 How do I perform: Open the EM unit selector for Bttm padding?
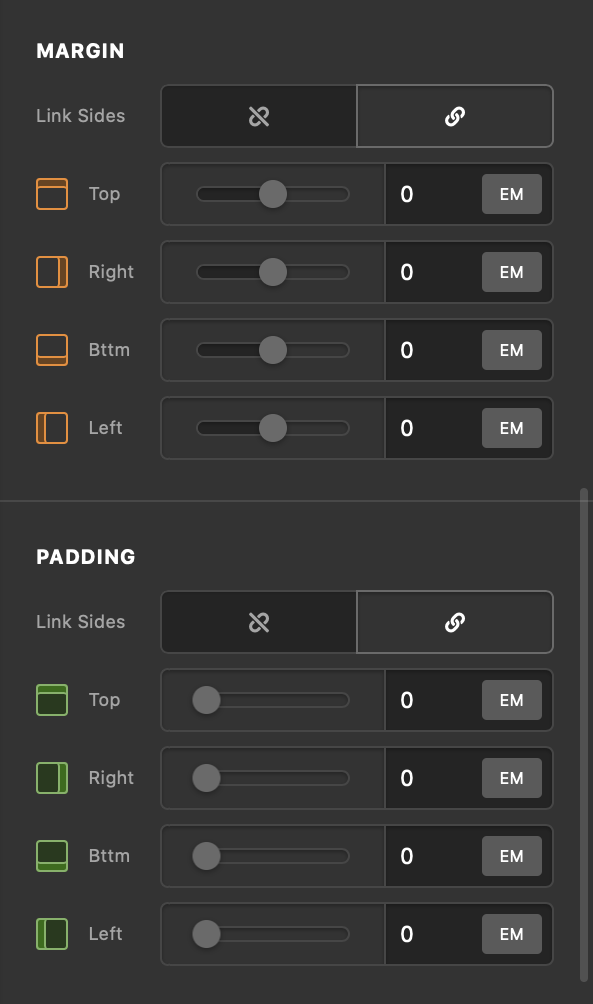[x=511, y=856]
